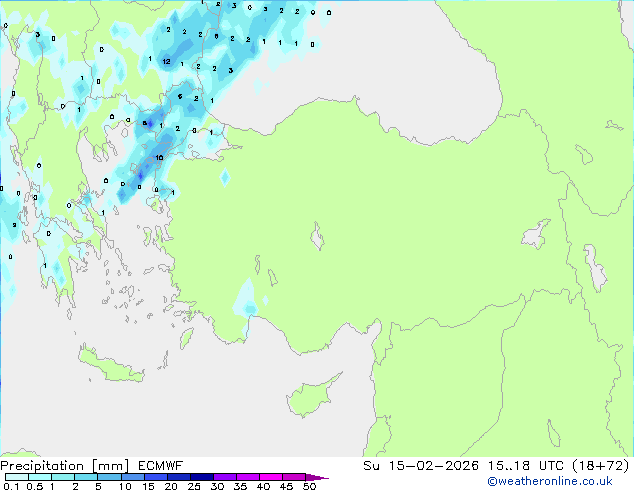Click the island of Cyprus on map
Image resolution: width=634 pixels, height=490 pixels.
310,397
